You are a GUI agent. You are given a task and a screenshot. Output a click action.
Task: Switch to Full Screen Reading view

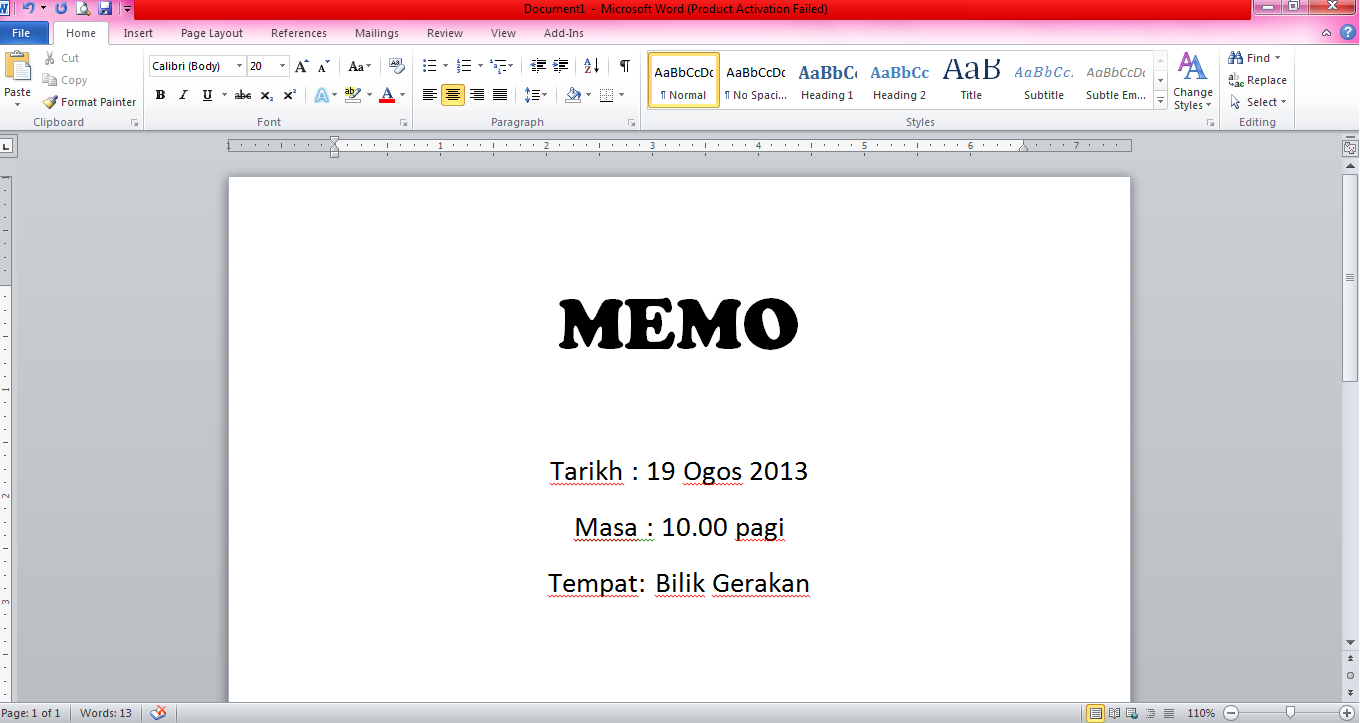click(x=1114, y=713)
